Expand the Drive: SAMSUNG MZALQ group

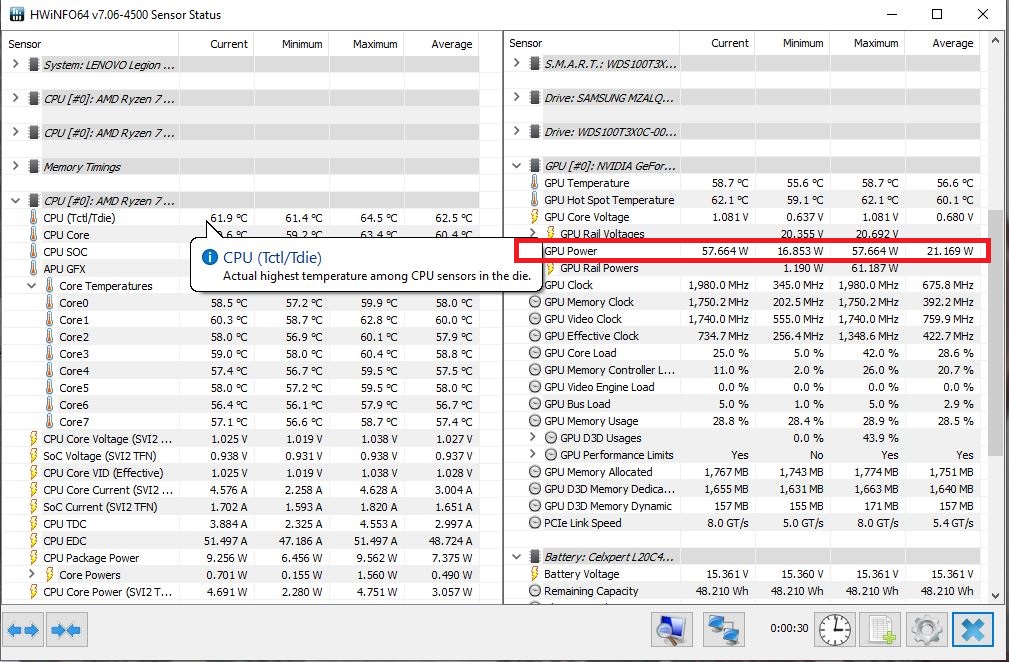click(x=516, y=97)
